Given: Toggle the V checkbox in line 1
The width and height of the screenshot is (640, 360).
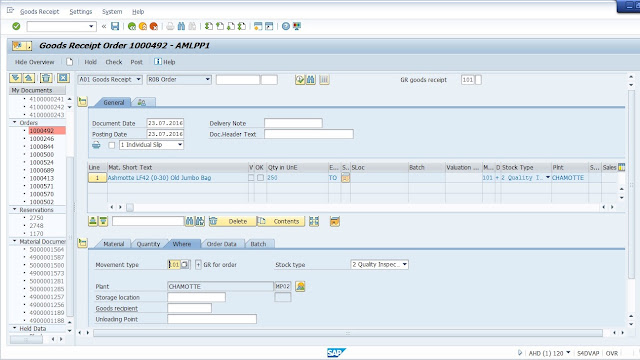Looking at the screenshot, I should [x=251, y=178].
